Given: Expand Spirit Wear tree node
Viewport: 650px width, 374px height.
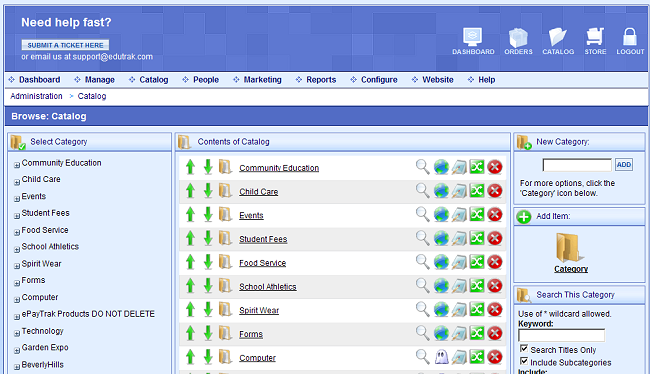Looking at the screenshot, I should pos(17,266).
